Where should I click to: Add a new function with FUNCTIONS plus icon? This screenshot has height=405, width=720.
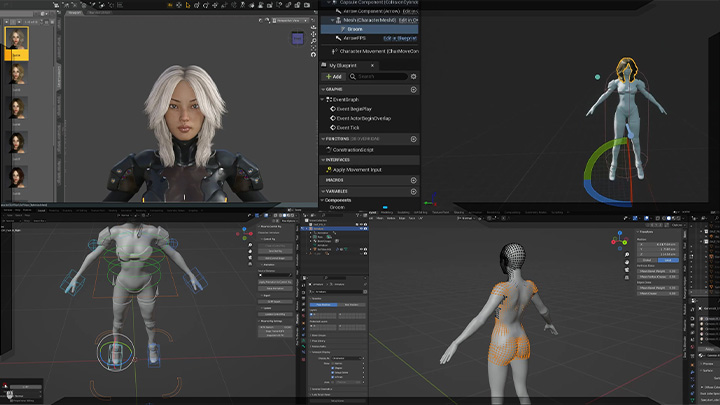(414, 139)
